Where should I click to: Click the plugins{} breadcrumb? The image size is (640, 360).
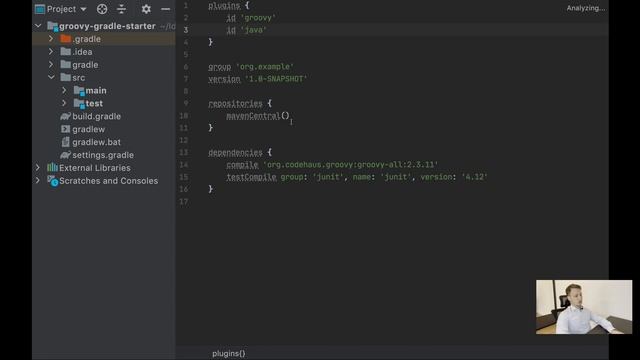tap(229, 353)
